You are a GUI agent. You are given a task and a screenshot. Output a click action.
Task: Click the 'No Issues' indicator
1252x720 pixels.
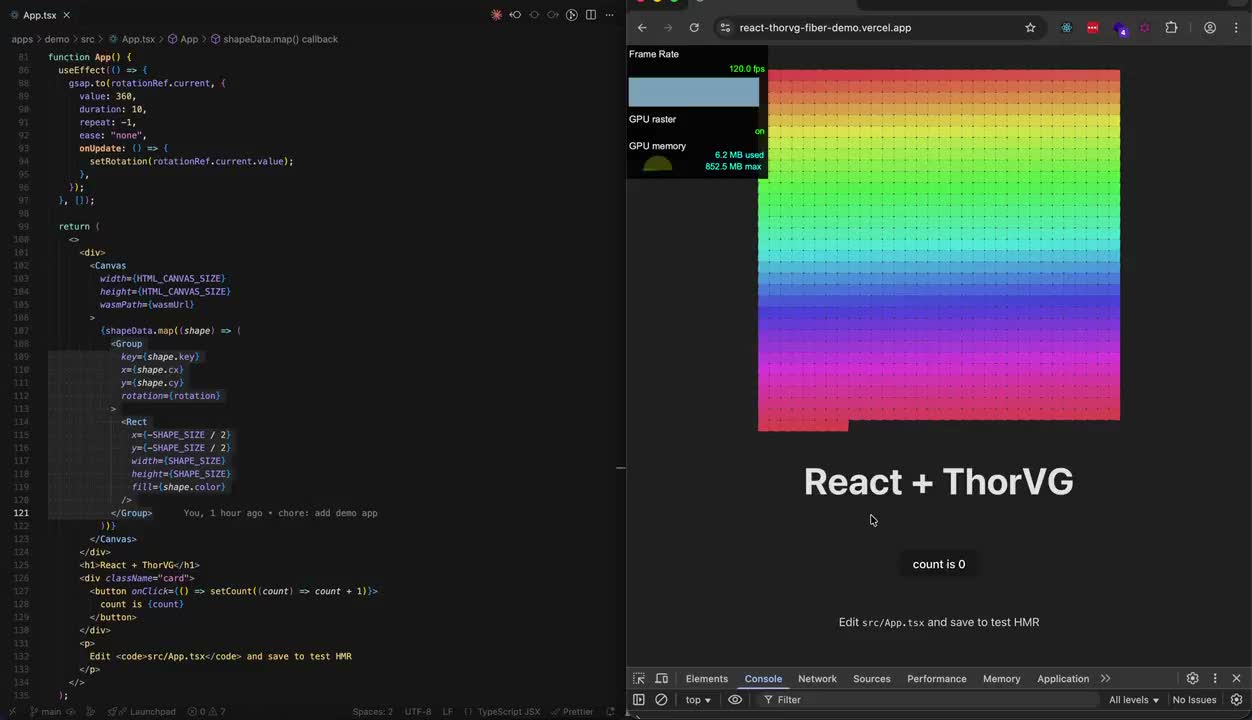click(1194, 700)
